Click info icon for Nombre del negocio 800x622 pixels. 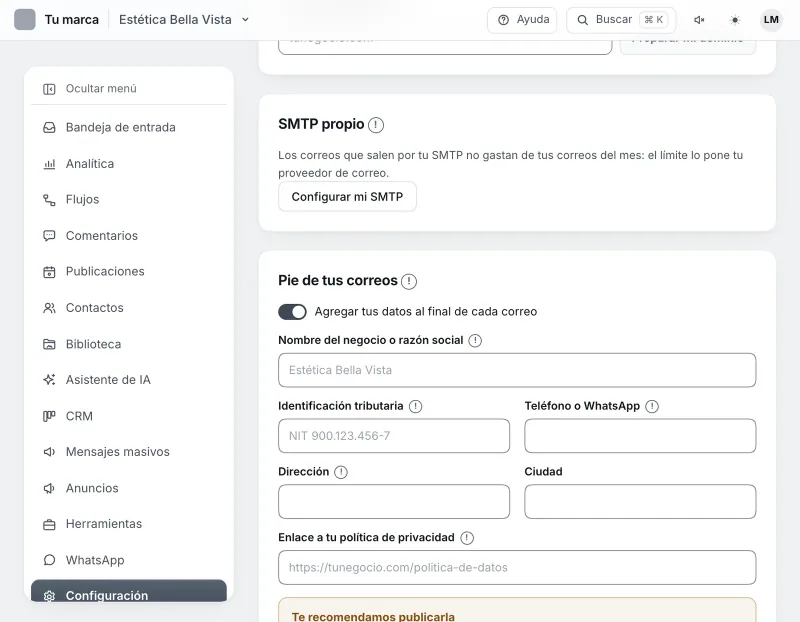tap(475, 341)
